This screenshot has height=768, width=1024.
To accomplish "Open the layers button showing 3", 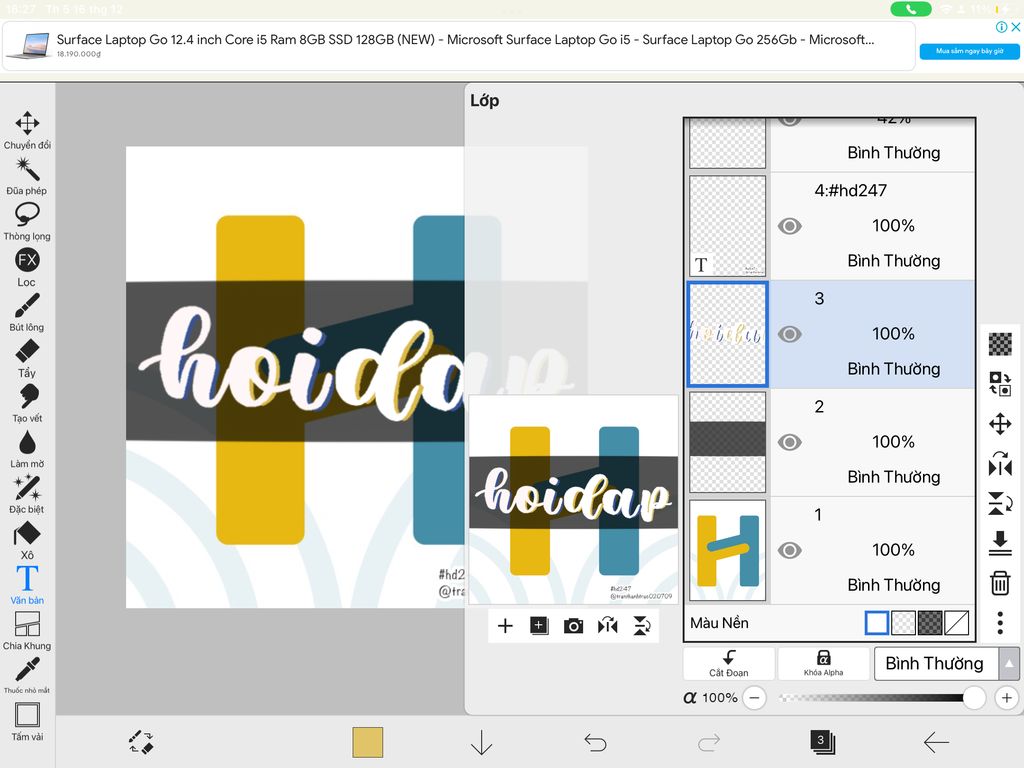I will point(822,742).
